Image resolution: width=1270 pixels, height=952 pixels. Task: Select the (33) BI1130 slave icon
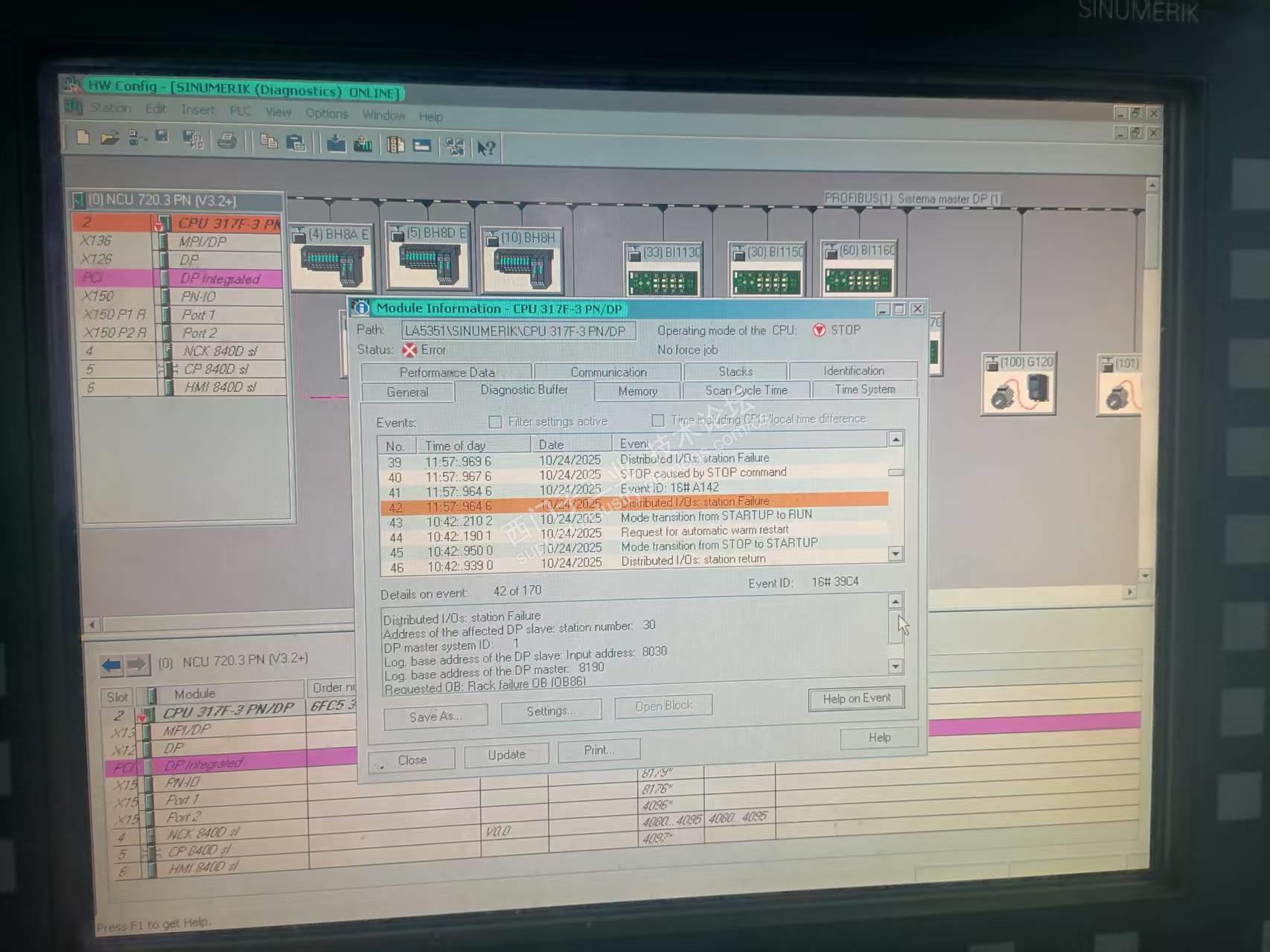[663, 270]
